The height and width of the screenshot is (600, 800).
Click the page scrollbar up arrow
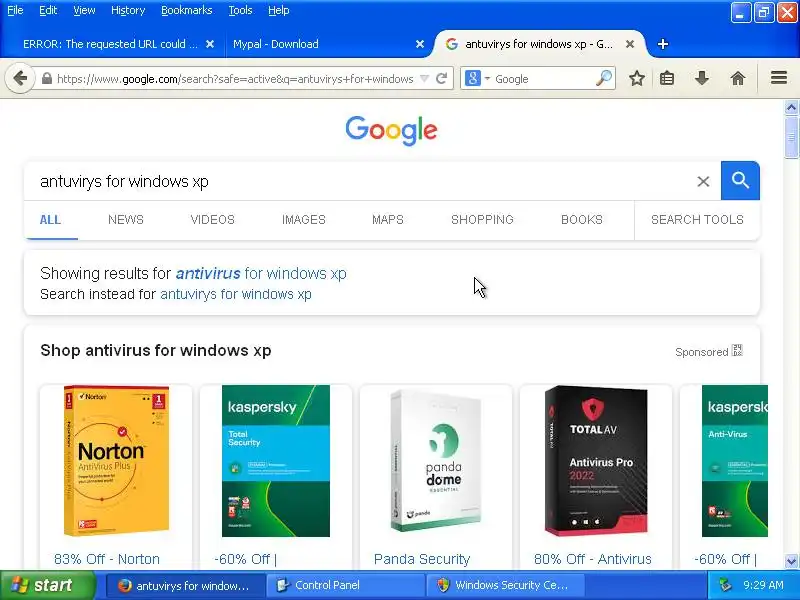click(791, 108)
